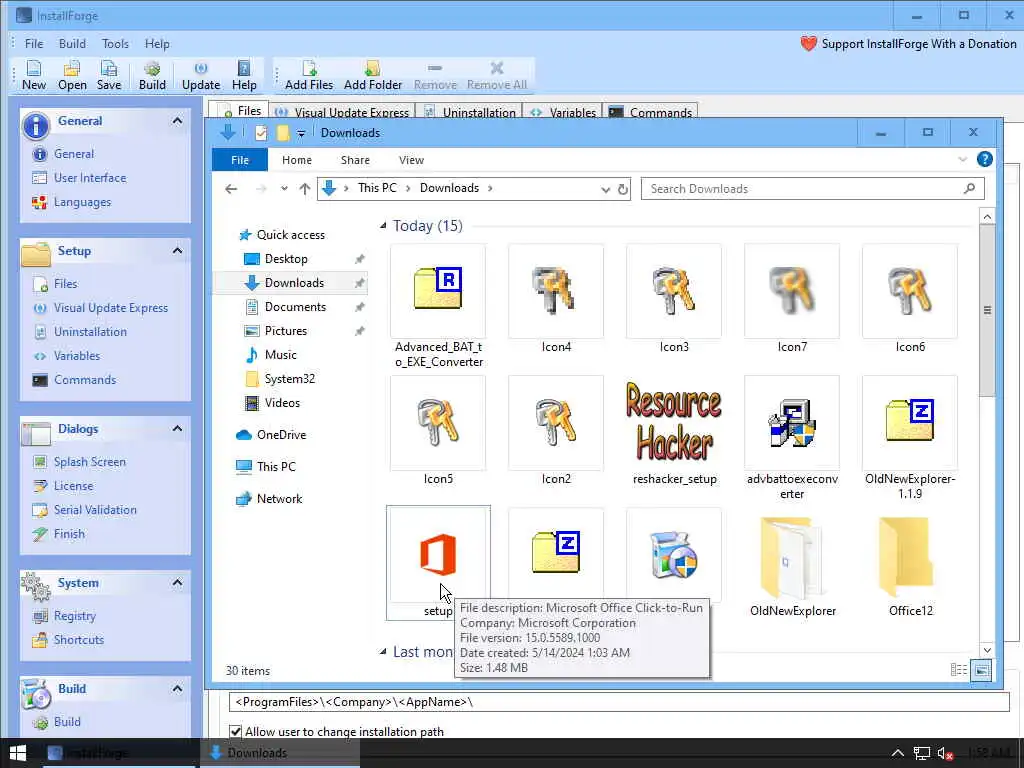Viewport: 1024px width, 768px height.
Task: Collapse the Today (15) file group
Action: point(383,226)
